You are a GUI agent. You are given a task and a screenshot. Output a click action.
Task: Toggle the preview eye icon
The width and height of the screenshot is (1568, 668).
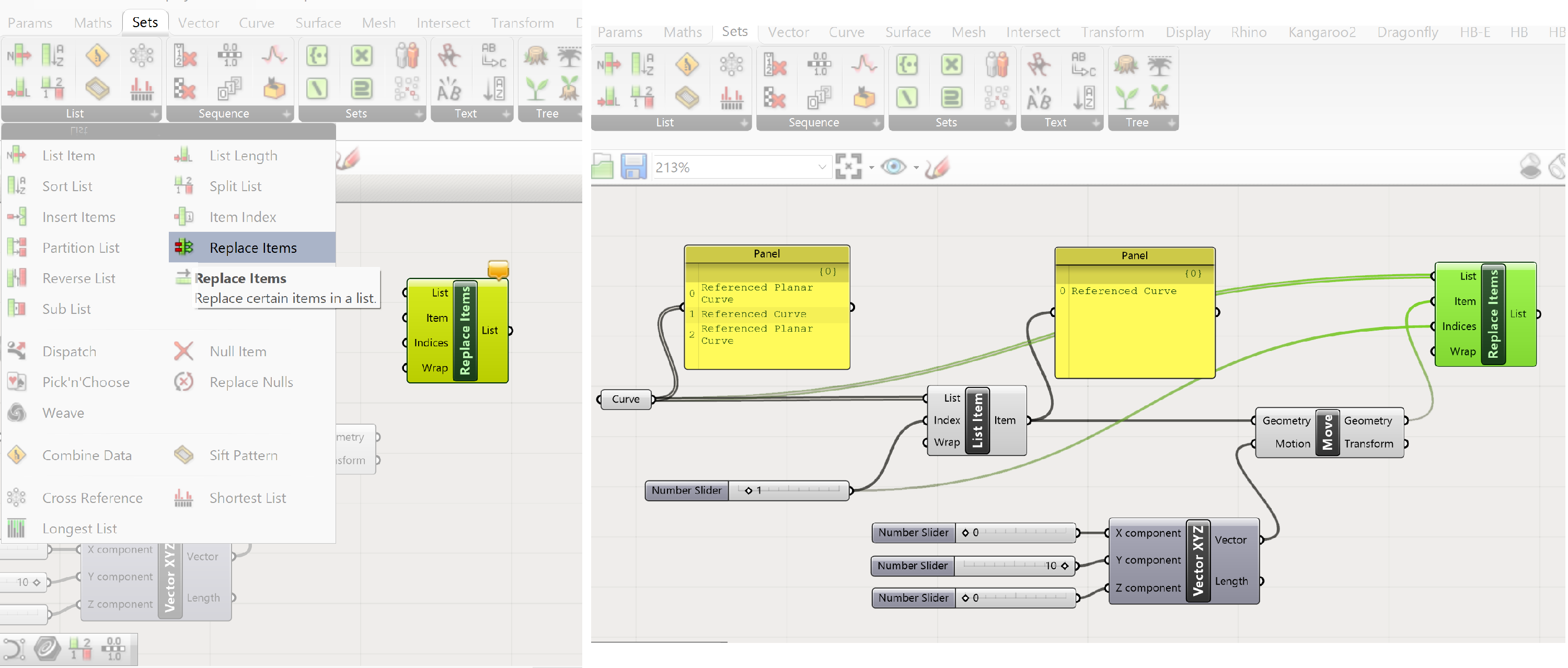tap(893, 166)
